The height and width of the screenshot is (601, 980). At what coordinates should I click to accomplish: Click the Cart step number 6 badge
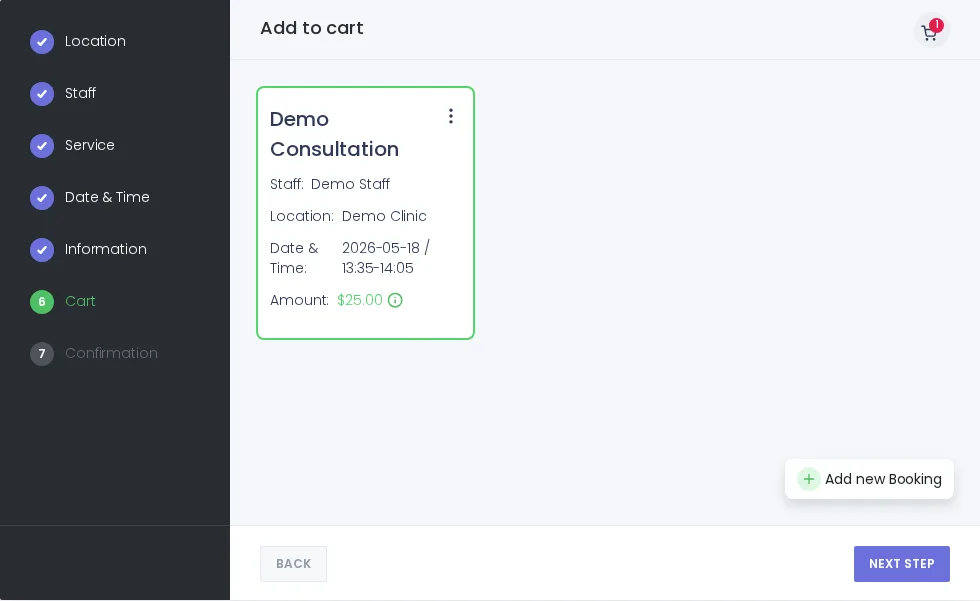[x=42, y=302]
